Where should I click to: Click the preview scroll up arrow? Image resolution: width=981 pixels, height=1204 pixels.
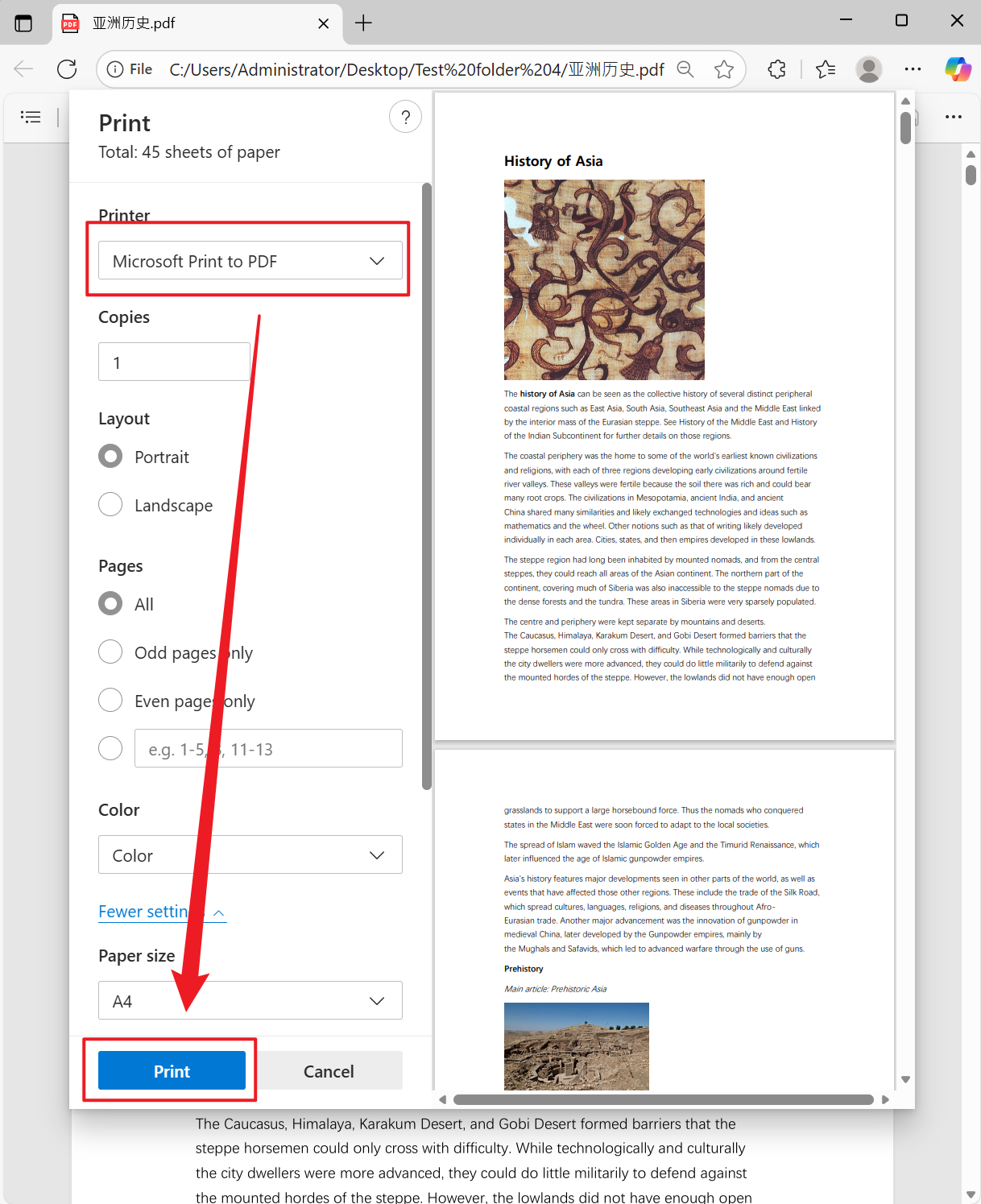pyautogui.click(x=905, y=101)
